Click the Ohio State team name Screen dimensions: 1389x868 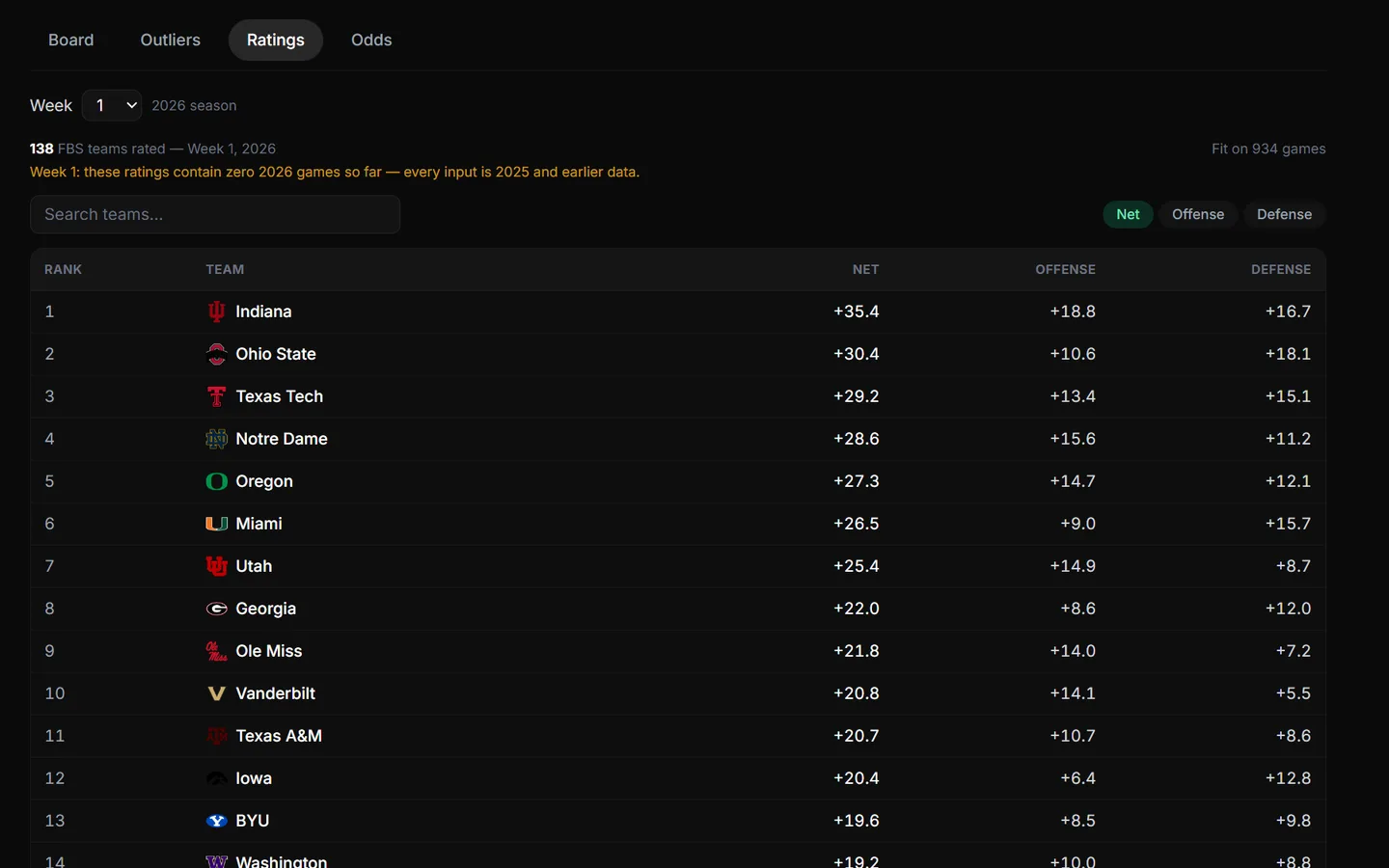[276, 354]
